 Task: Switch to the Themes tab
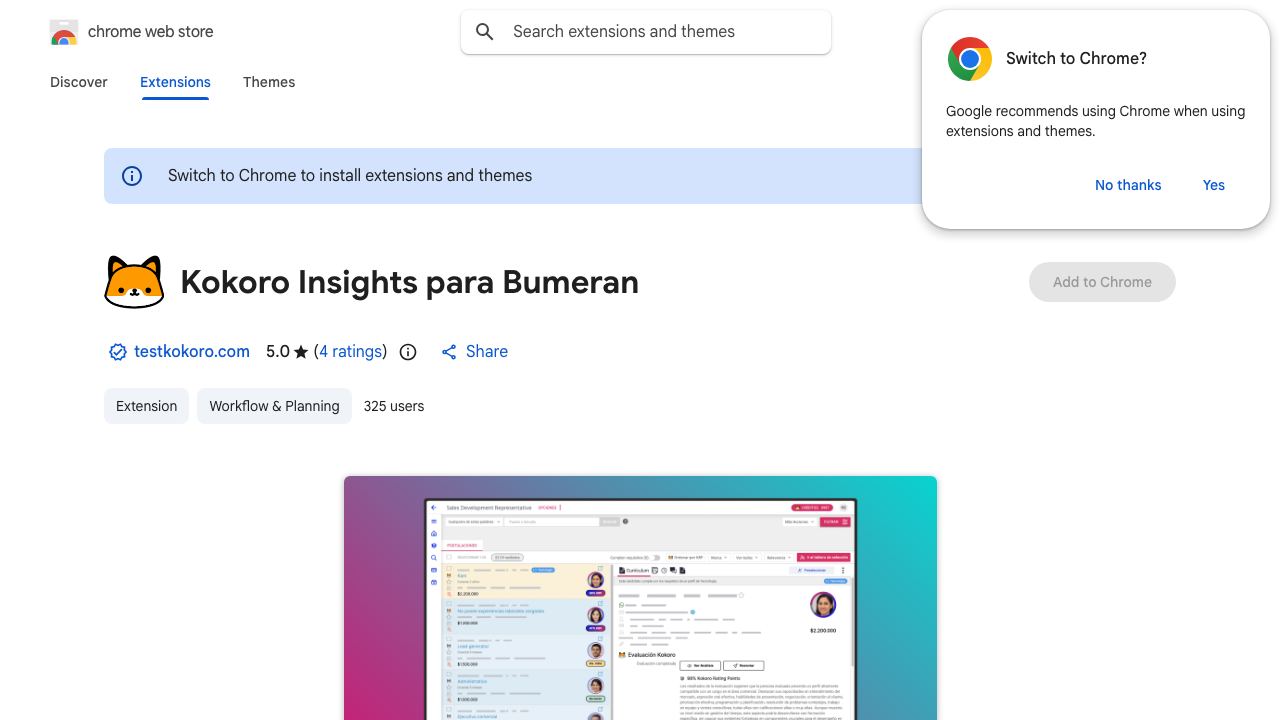[269, 82]
